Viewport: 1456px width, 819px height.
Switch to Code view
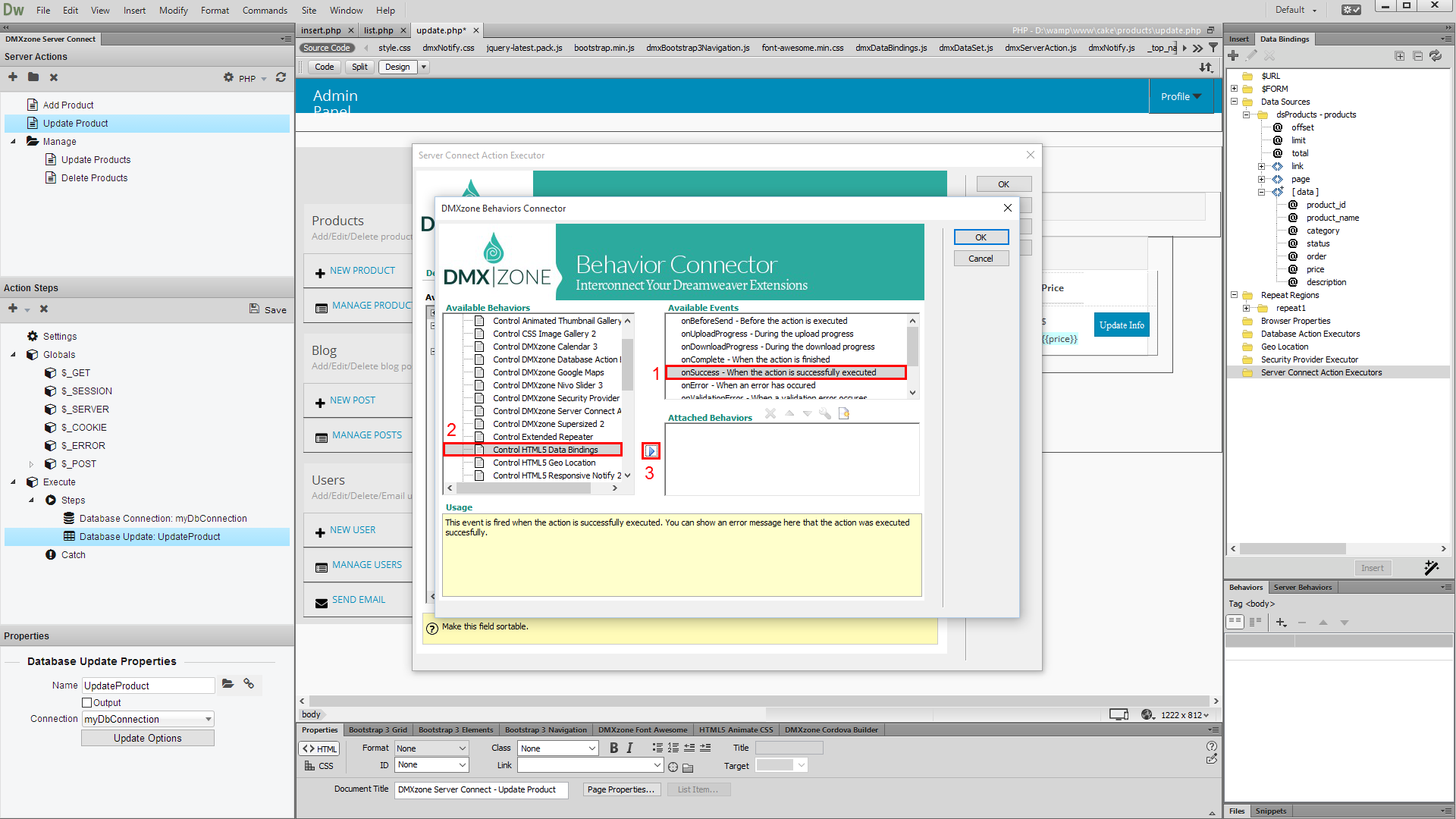pos(324,67)
